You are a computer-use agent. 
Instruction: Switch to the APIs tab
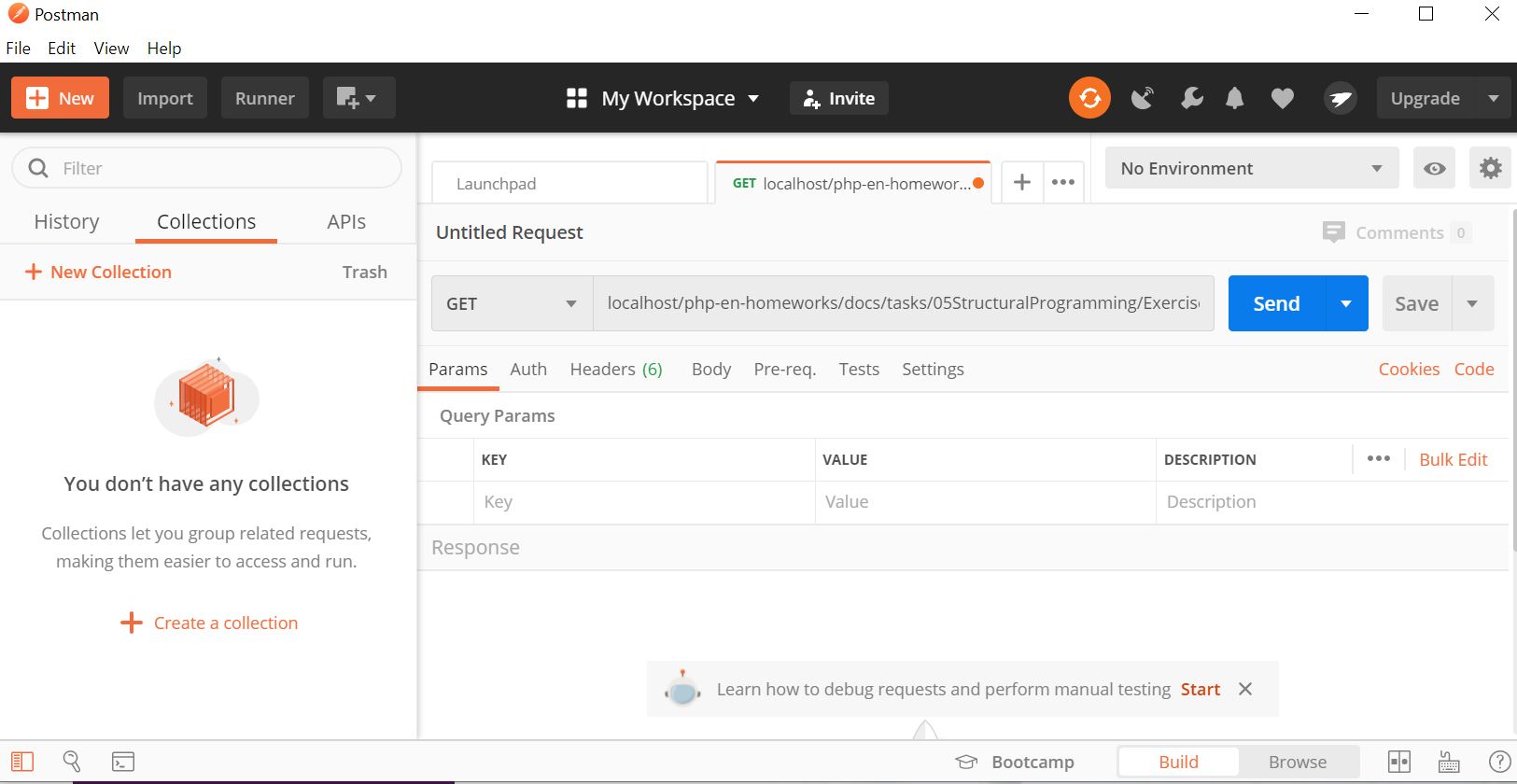tap(346, 221)
